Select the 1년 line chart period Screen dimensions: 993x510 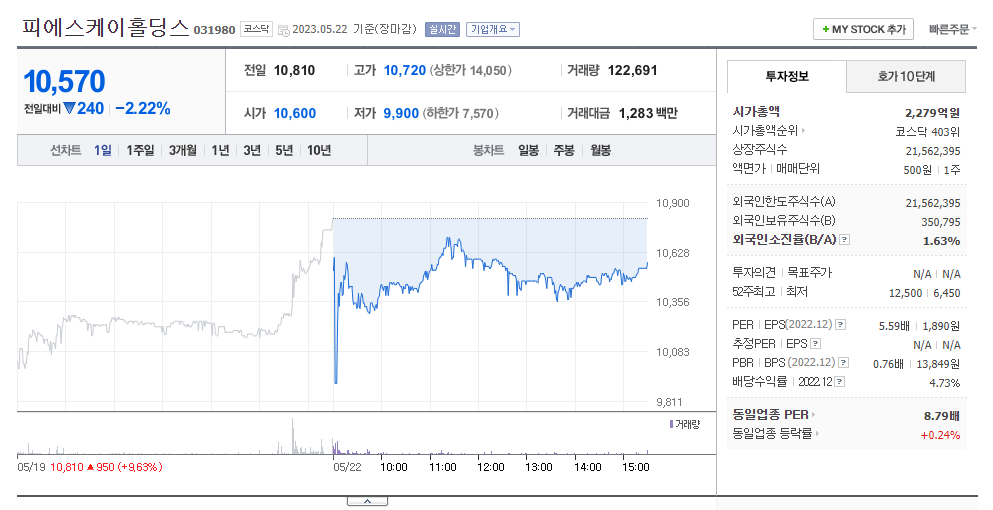click(x=220, y=150)
